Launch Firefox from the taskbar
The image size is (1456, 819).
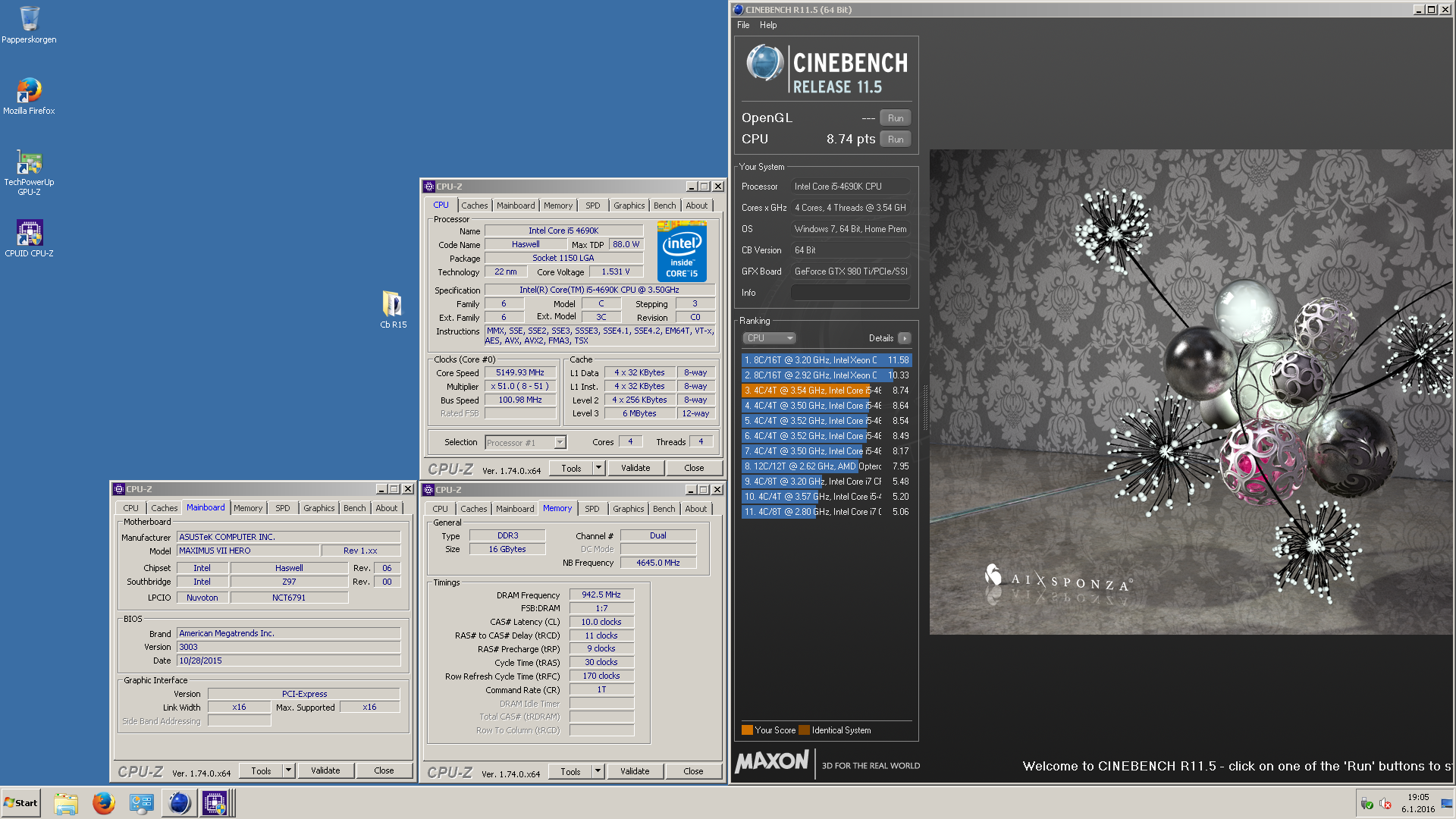(x=104, y=803)
